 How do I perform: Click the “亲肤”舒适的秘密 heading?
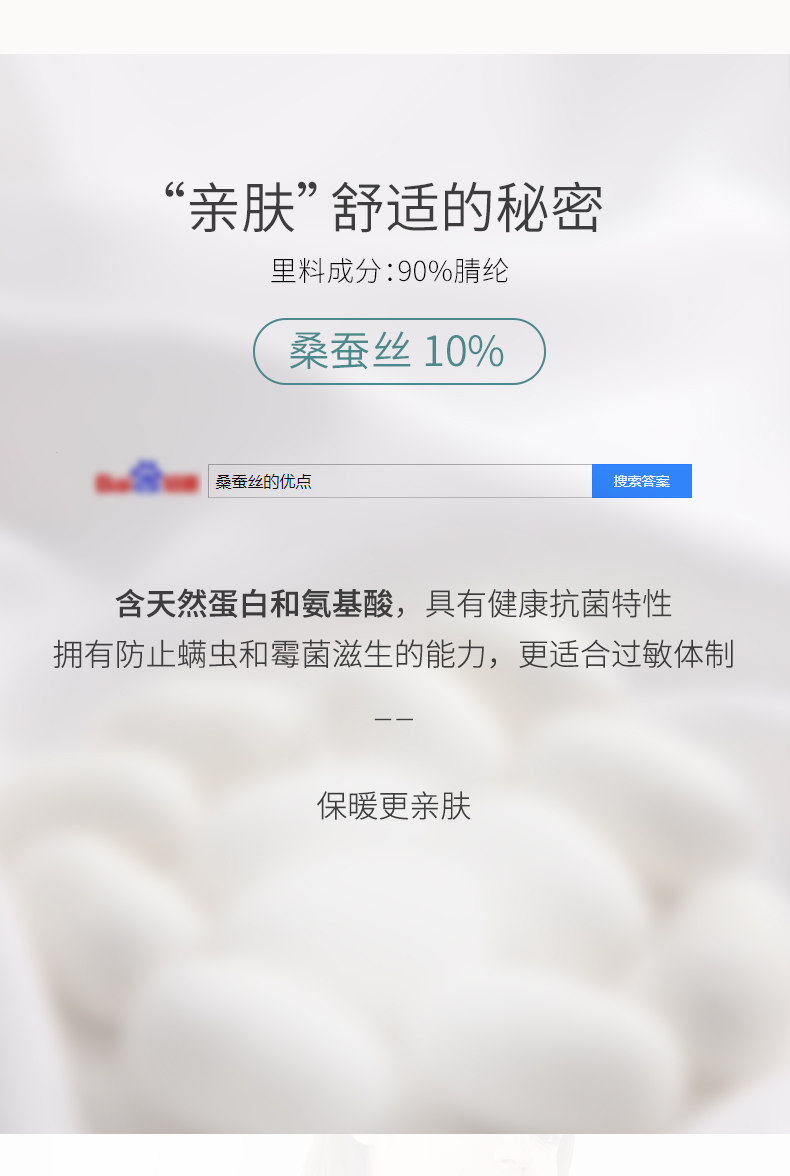pos(384,207)
